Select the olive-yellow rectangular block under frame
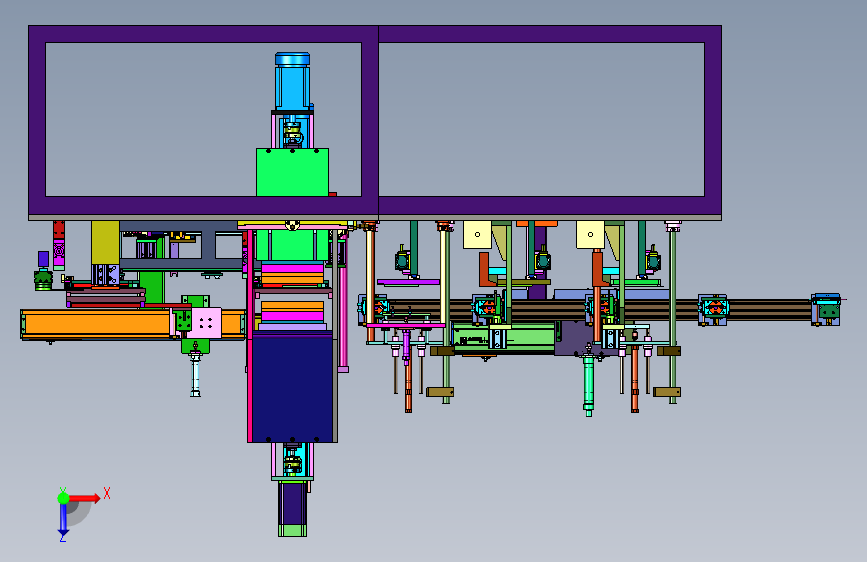This screenshot has height=562, width=867. (x=105, y=242)
